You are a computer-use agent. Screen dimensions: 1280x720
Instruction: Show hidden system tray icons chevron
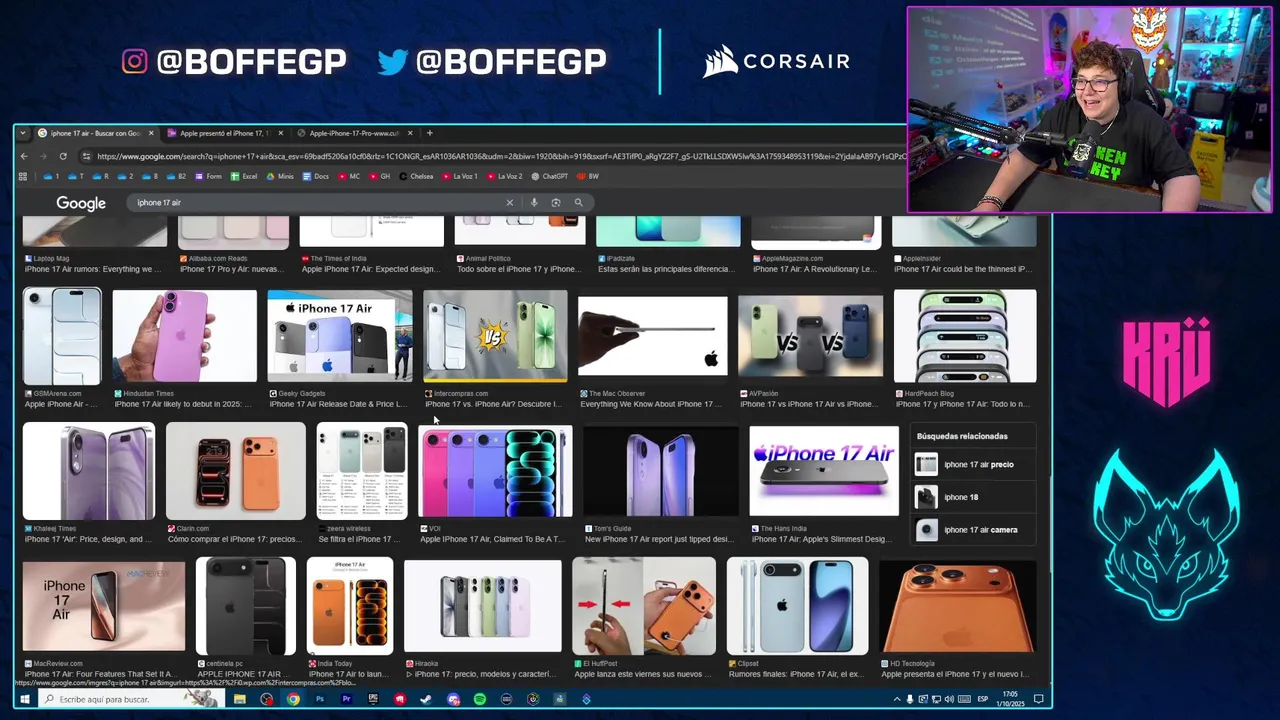(897, 699)
